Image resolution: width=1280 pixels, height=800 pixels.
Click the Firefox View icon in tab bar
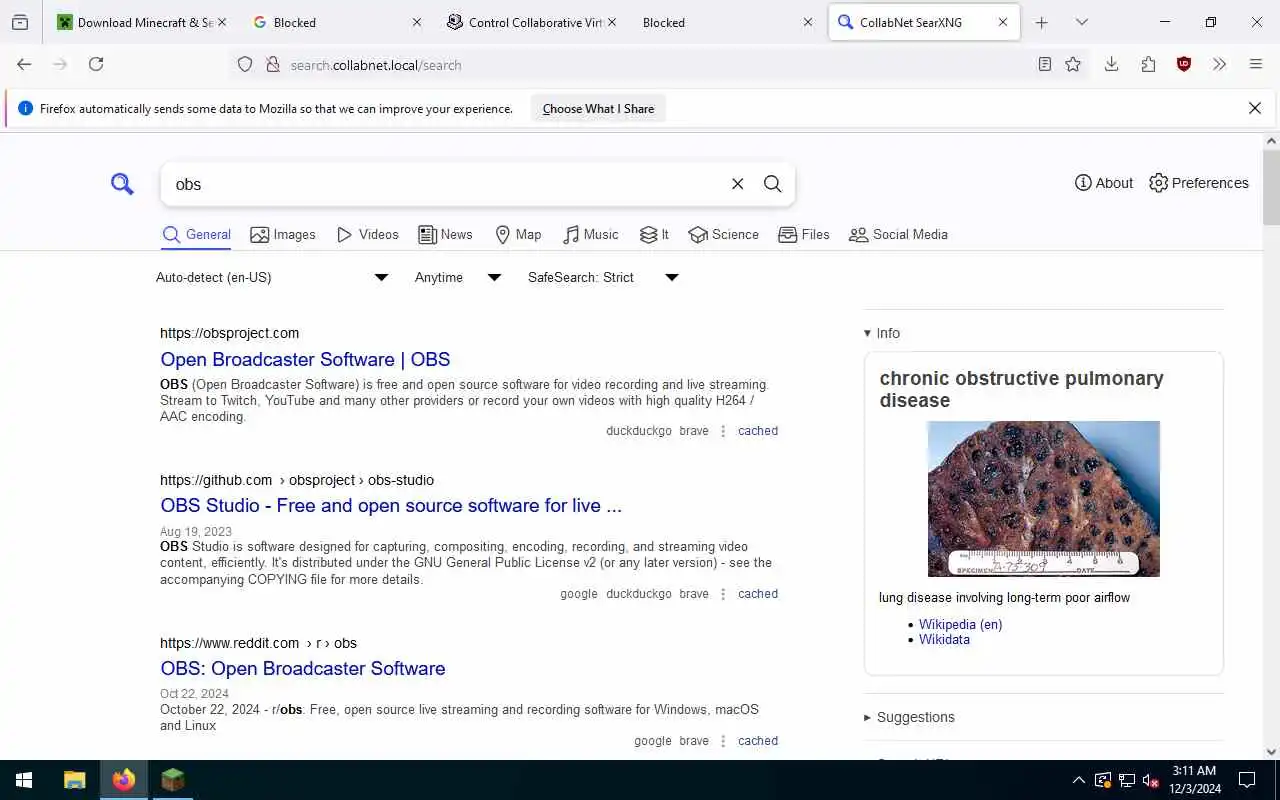20,22
